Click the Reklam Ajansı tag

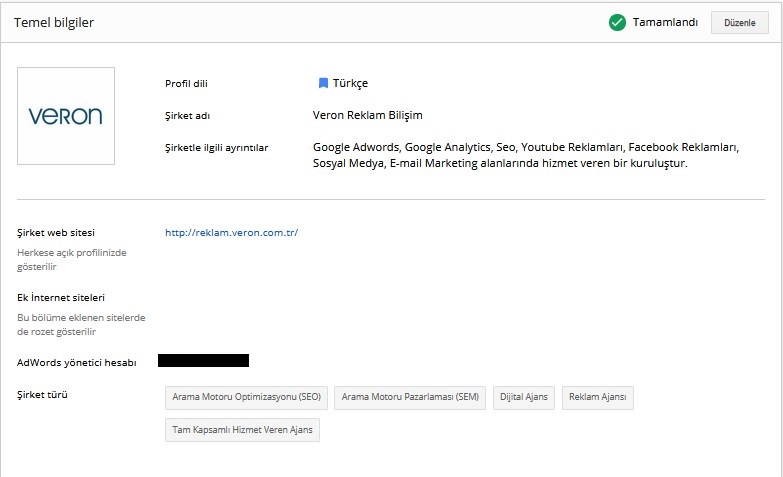point(597,397)
